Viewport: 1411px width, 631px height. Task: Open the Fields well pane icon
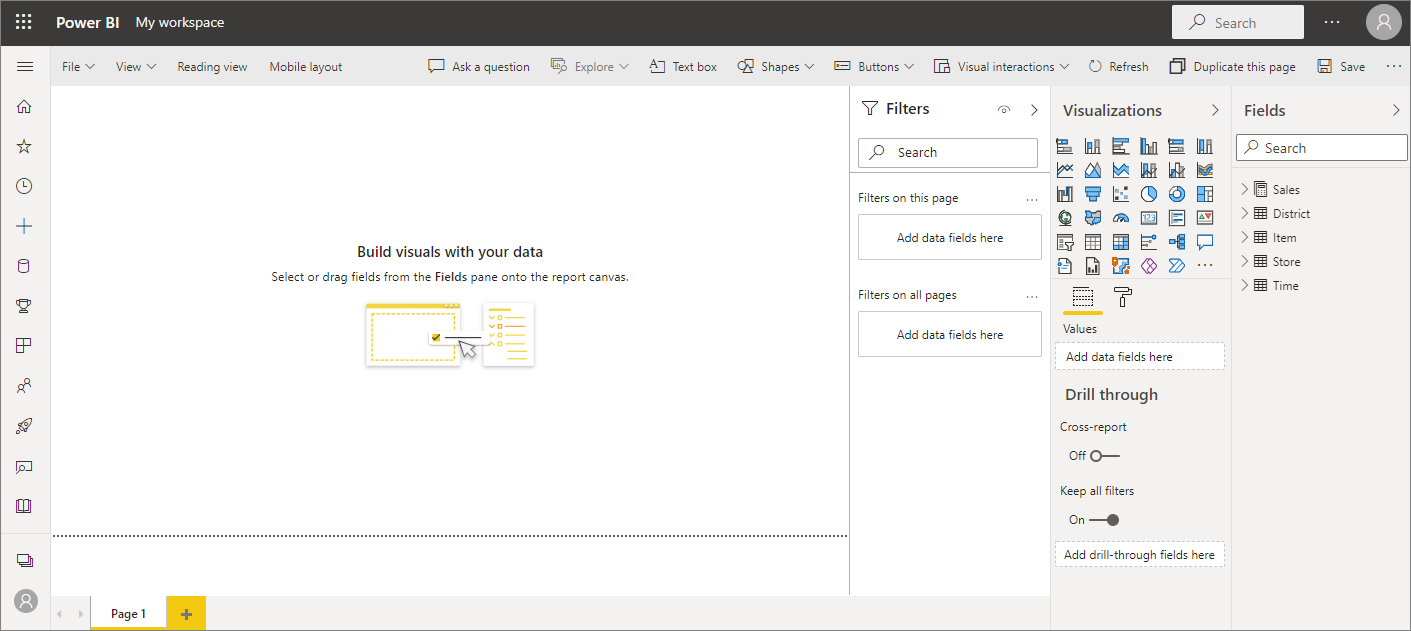1083,297
